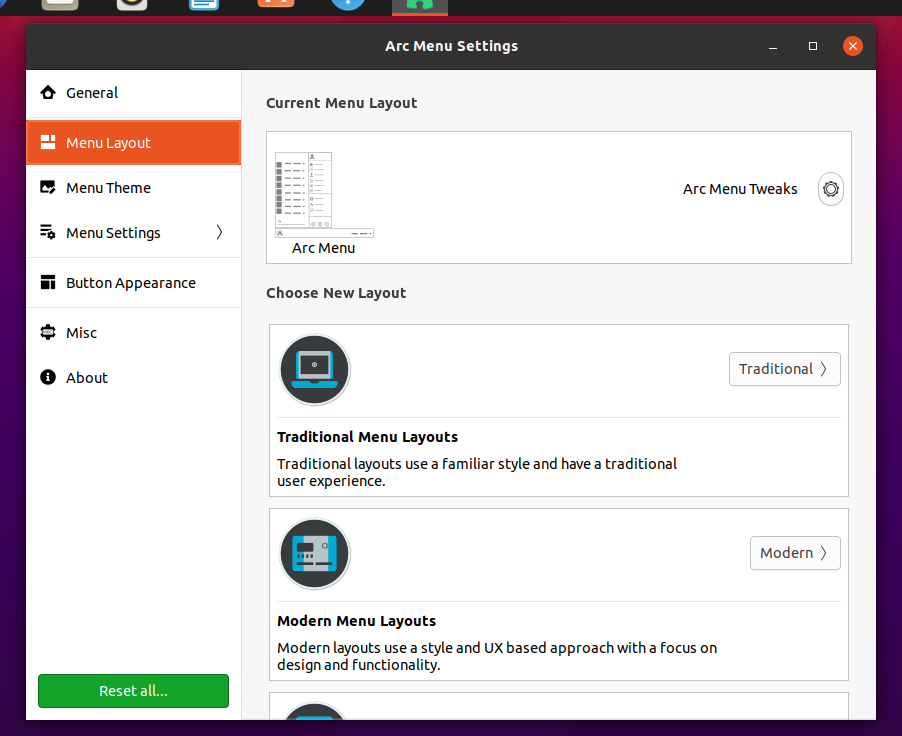Select Menu Layout in the sidebar

pos(133,143)
